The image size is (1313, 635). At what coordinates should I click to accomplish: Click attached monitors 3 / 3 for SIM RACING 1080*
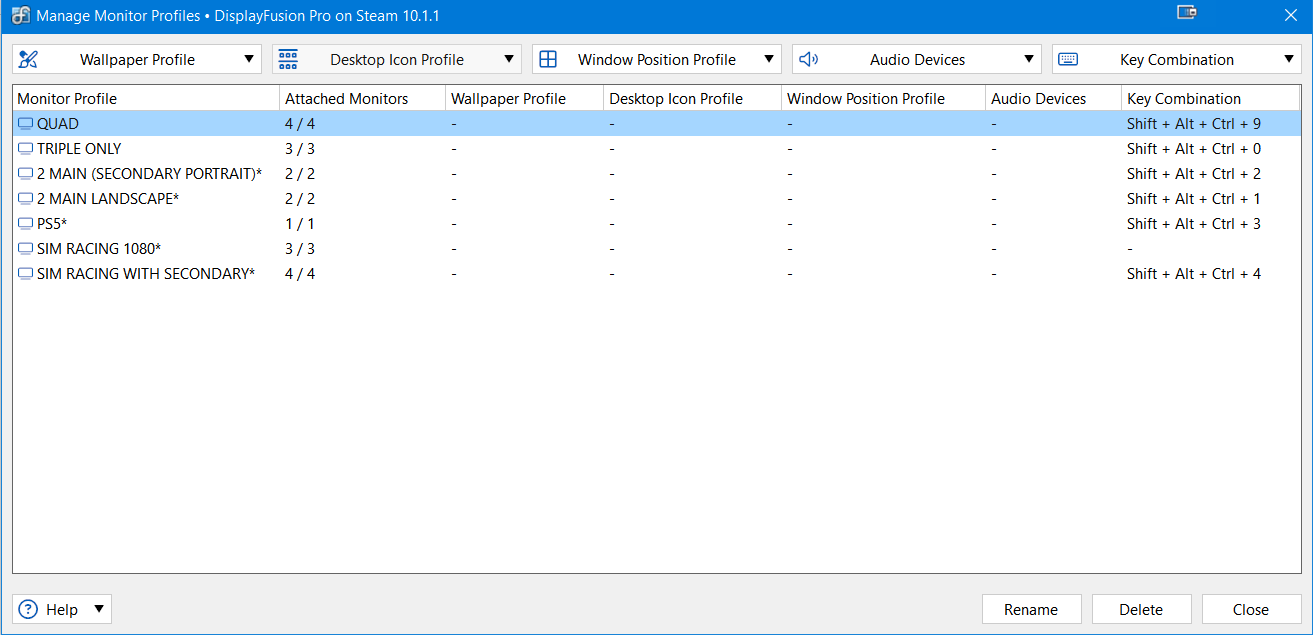(x=300, y=249)
